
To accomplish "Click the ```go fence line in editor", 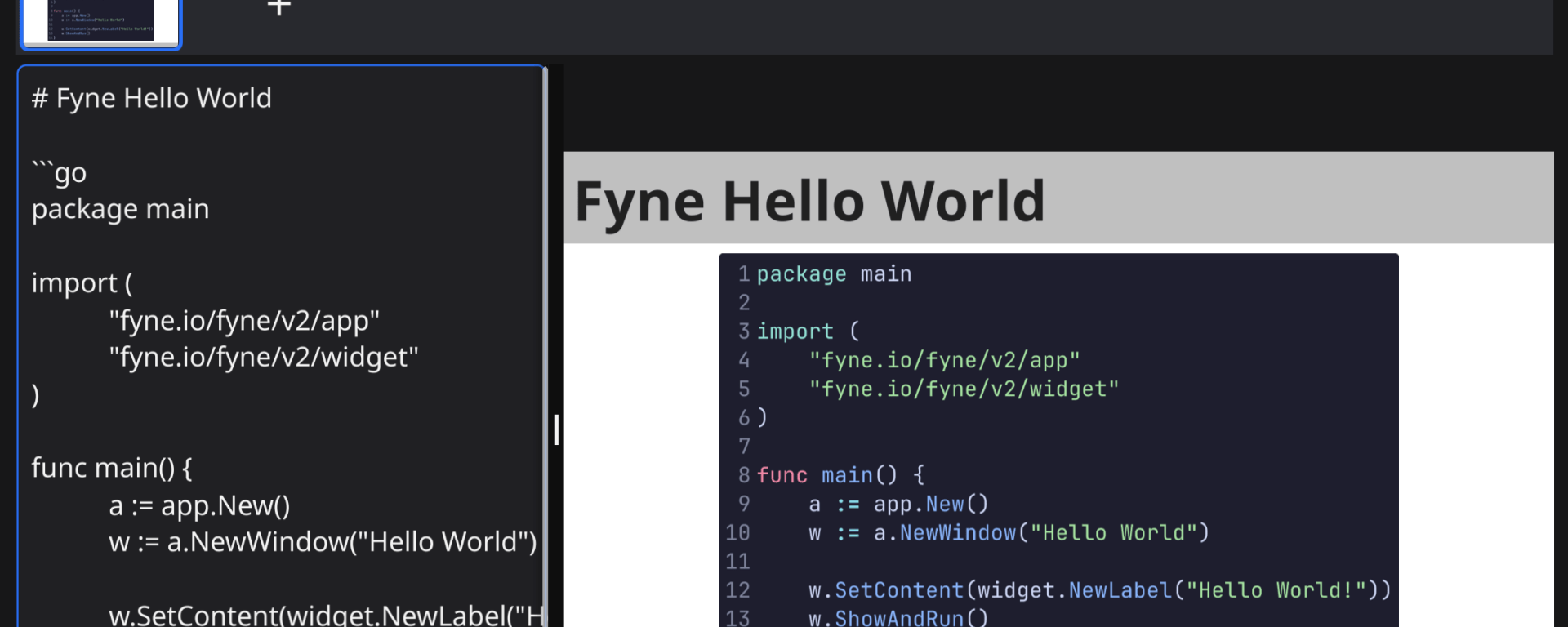I will [x=60, y=173].
